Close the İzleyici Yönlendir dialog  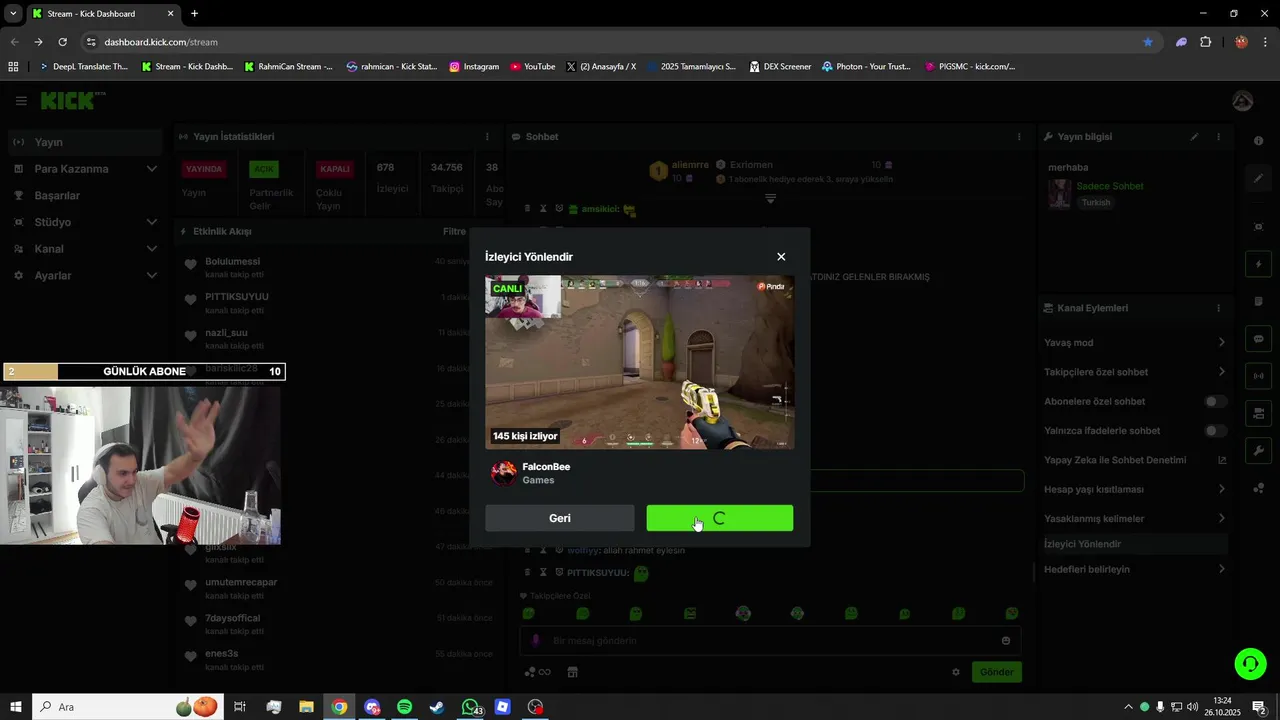[x=781, y=257]
